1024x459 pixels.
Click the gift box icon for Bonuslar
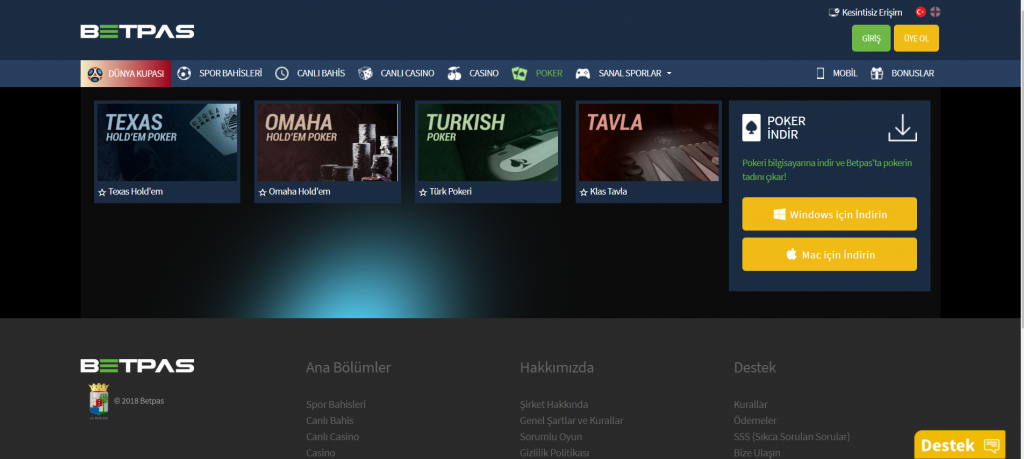click(877, 73)
